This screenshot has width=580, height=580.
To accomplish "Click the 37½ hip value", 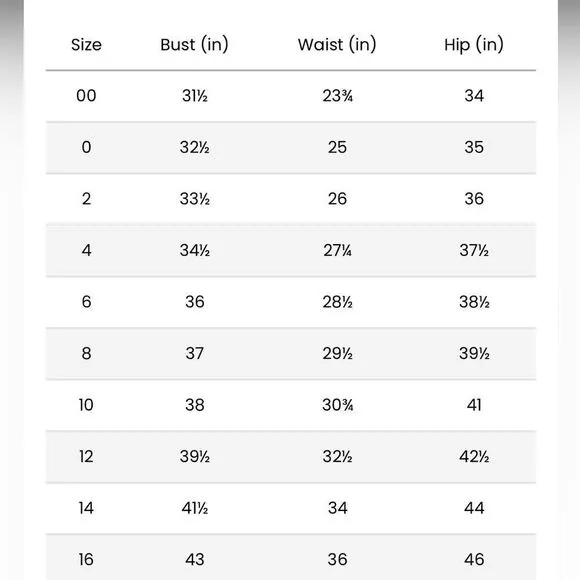I will coord(474,250).
